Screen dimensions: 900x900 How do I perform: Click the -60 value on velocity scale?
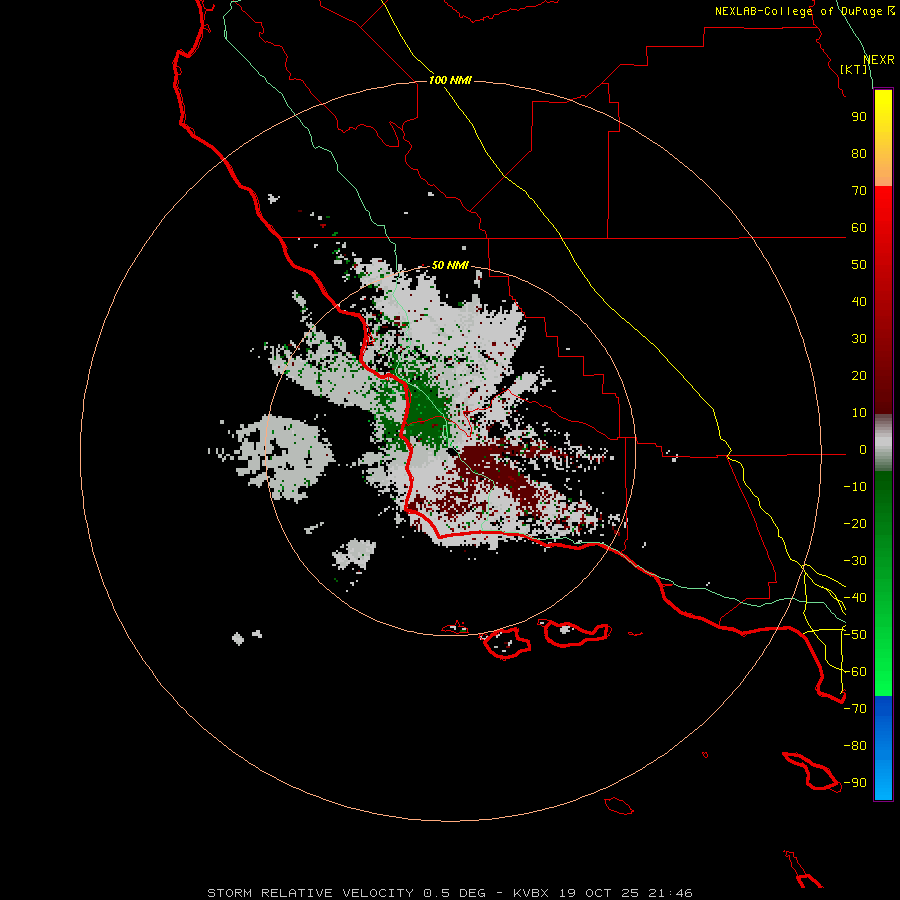click(x=855, y=672)
